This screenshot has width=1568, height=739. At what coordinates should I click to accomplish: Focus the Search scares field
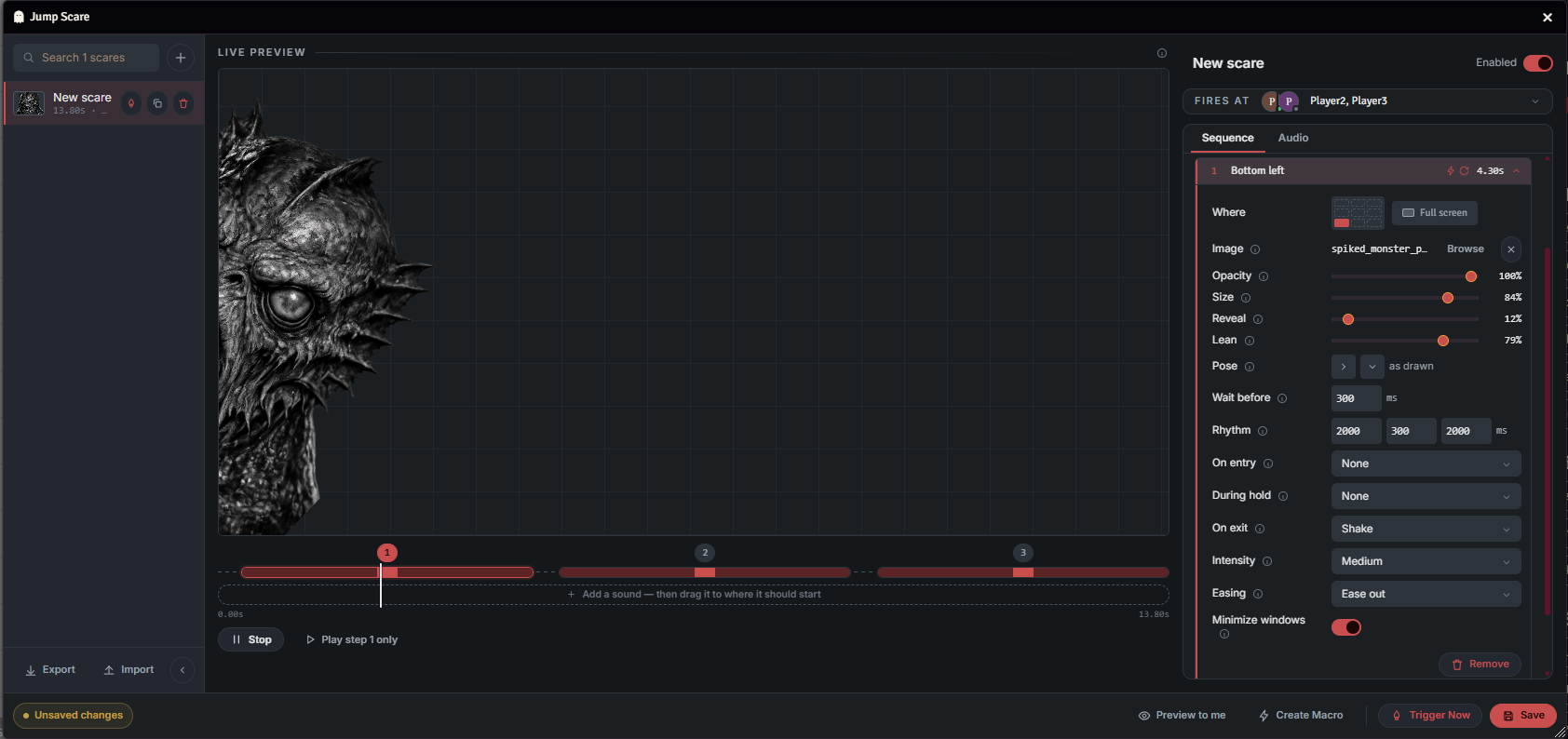tap(87, 58)
